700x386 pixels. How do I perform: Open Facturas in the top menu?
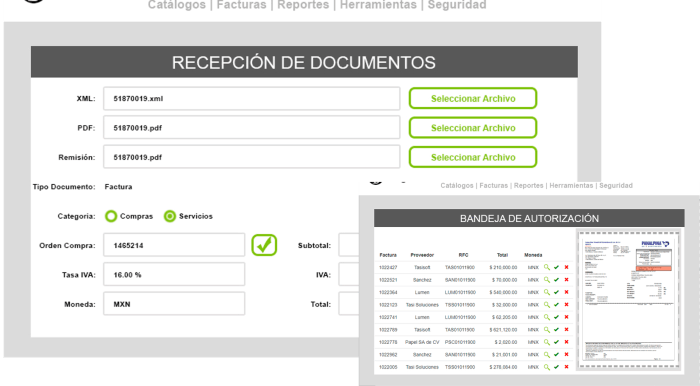click(242, 5)
